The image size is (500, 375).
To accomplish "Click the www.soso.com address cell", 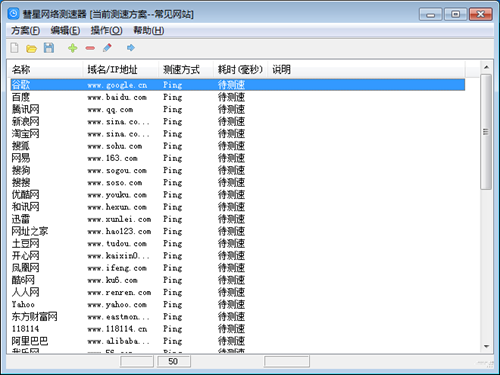I will (x=115, y=183).
